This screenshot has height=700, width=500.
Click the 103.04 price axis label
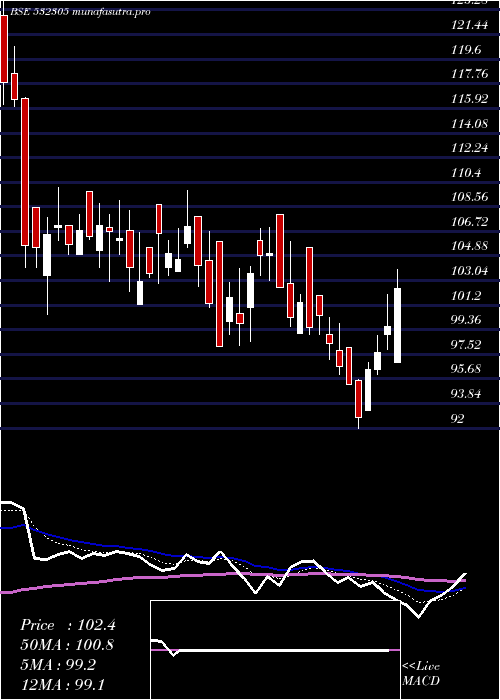469,271
